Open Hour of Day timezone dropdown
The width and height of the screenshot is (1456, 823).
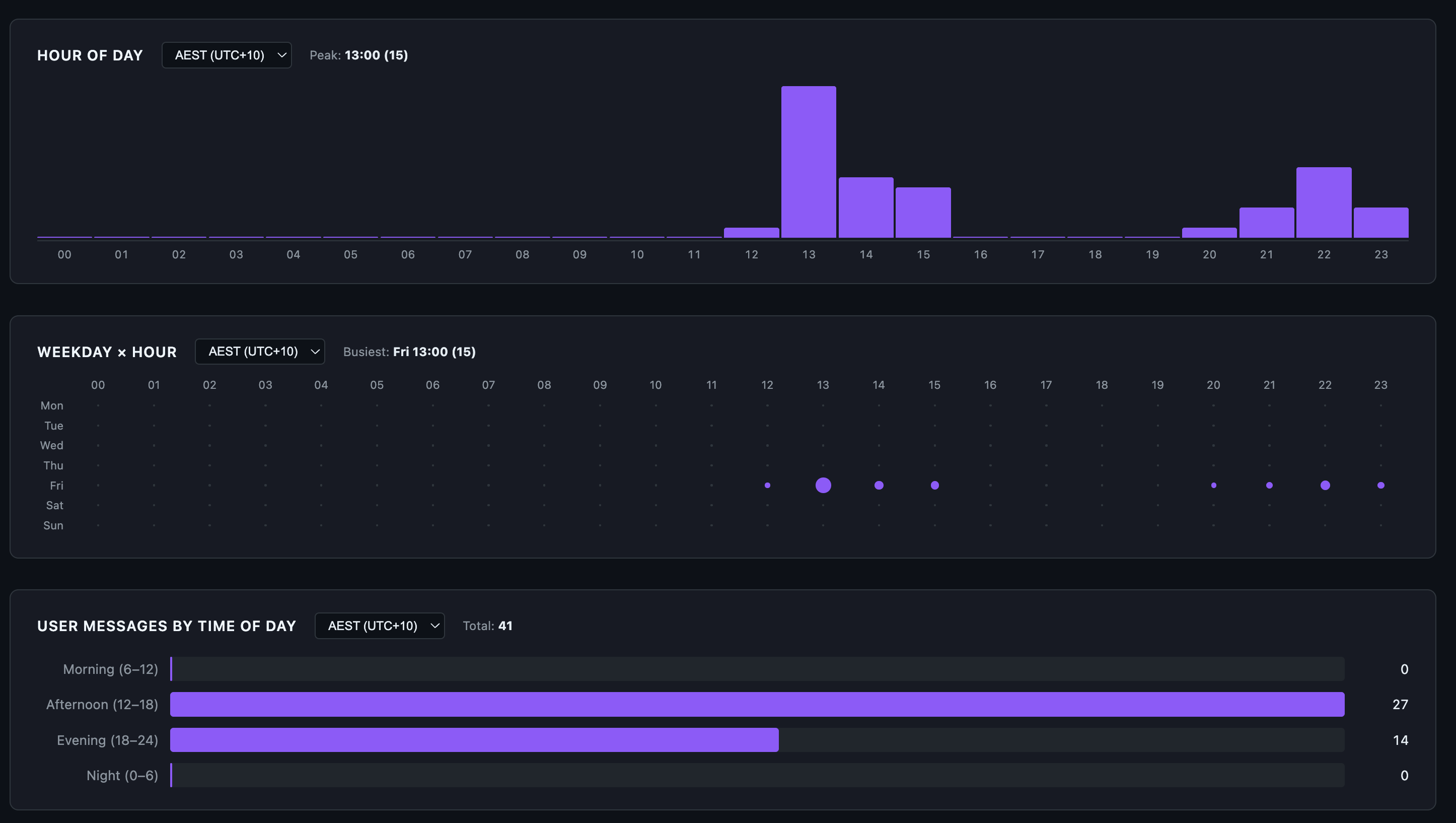227,55
